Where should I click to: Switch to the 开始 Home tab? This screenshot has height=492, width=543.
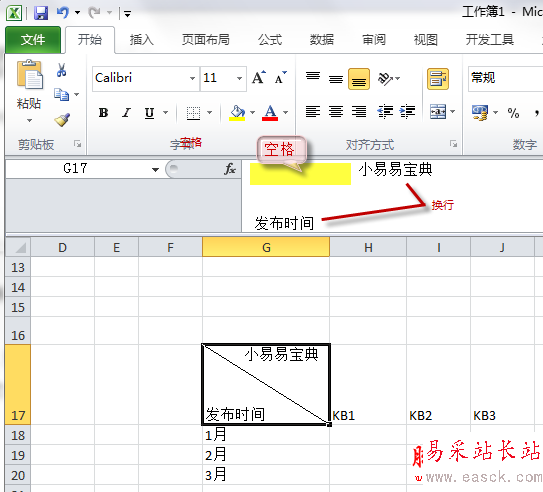tap(90, 40)
